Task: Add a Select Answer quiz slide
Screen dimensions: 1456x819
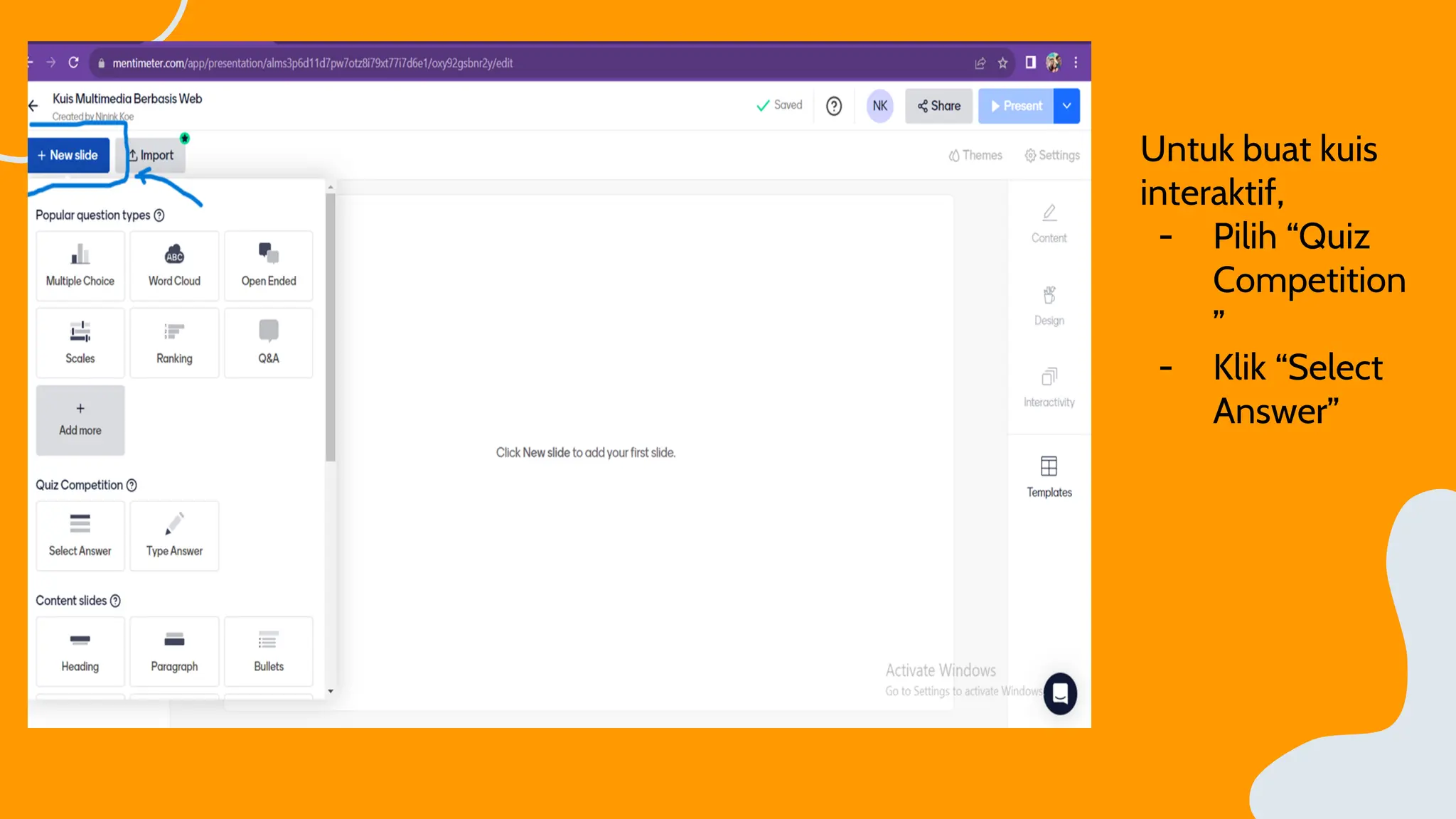Action: [x=80, y=535]
